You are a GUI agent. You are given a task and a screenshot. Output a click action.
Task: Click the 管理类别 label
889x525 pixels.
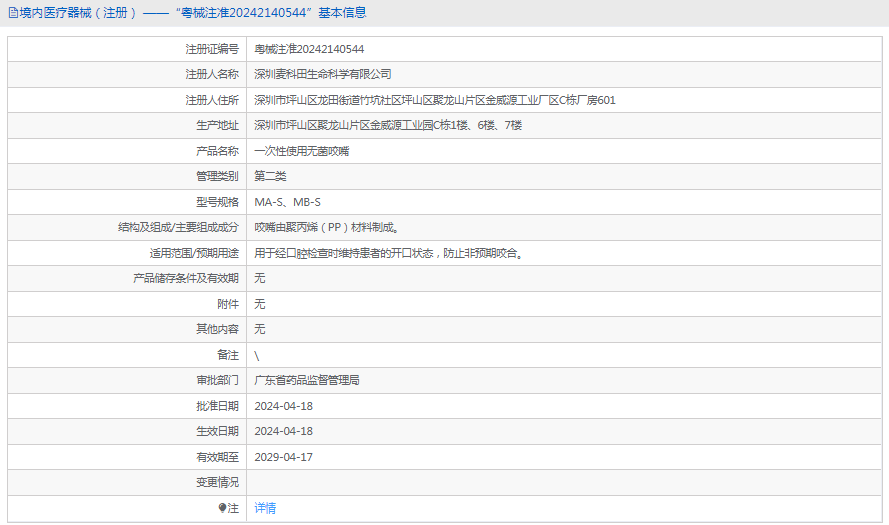click(218, 176)
